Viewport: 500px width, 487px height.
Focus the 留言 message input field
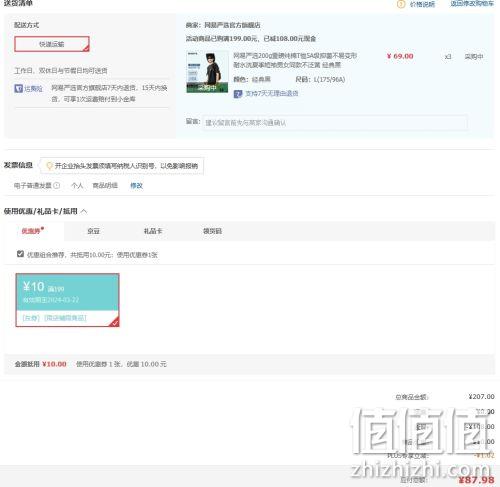(335, 123)
